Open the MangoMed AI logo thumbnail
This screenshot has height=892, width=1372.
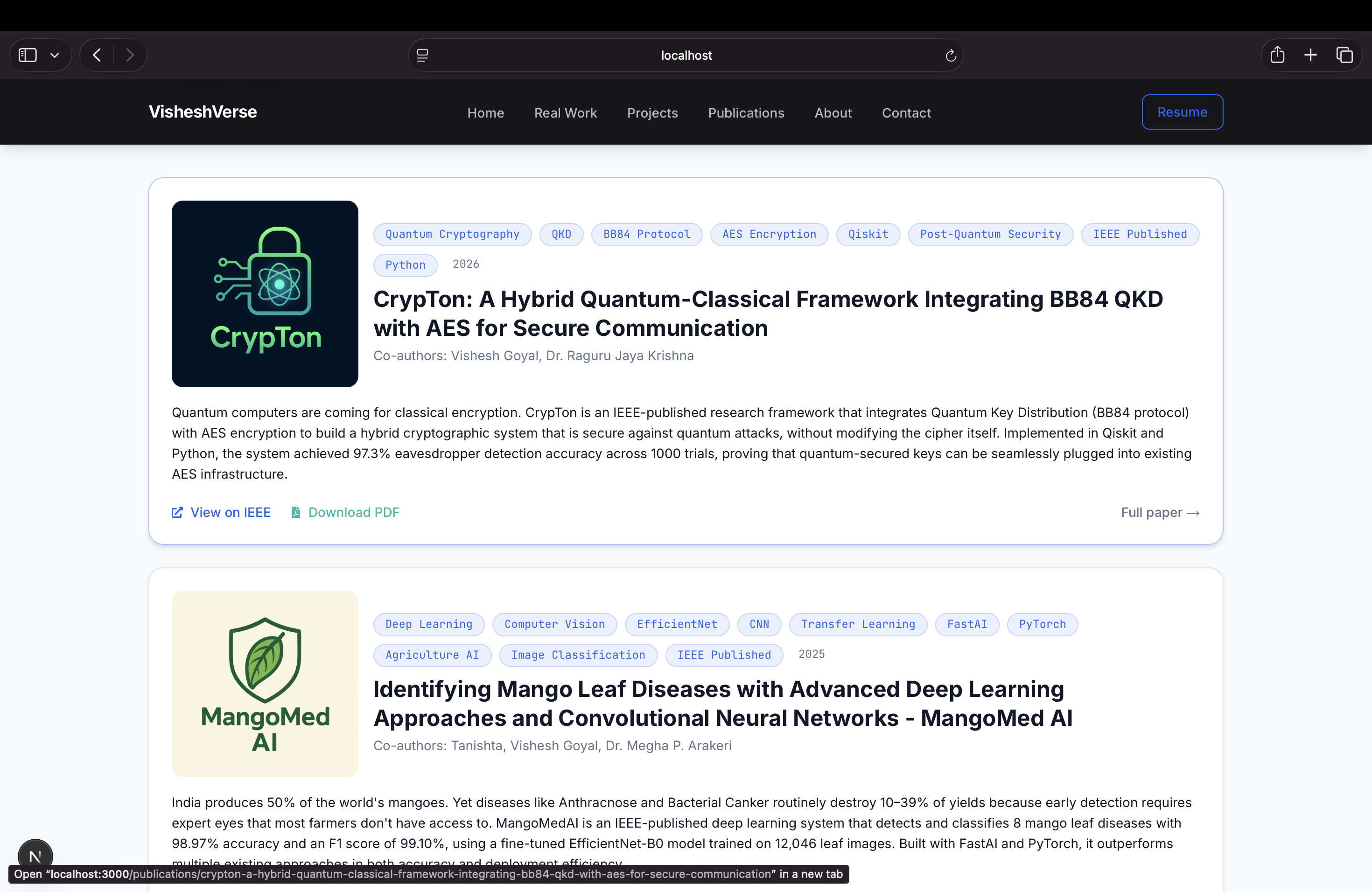pos(265,684)
